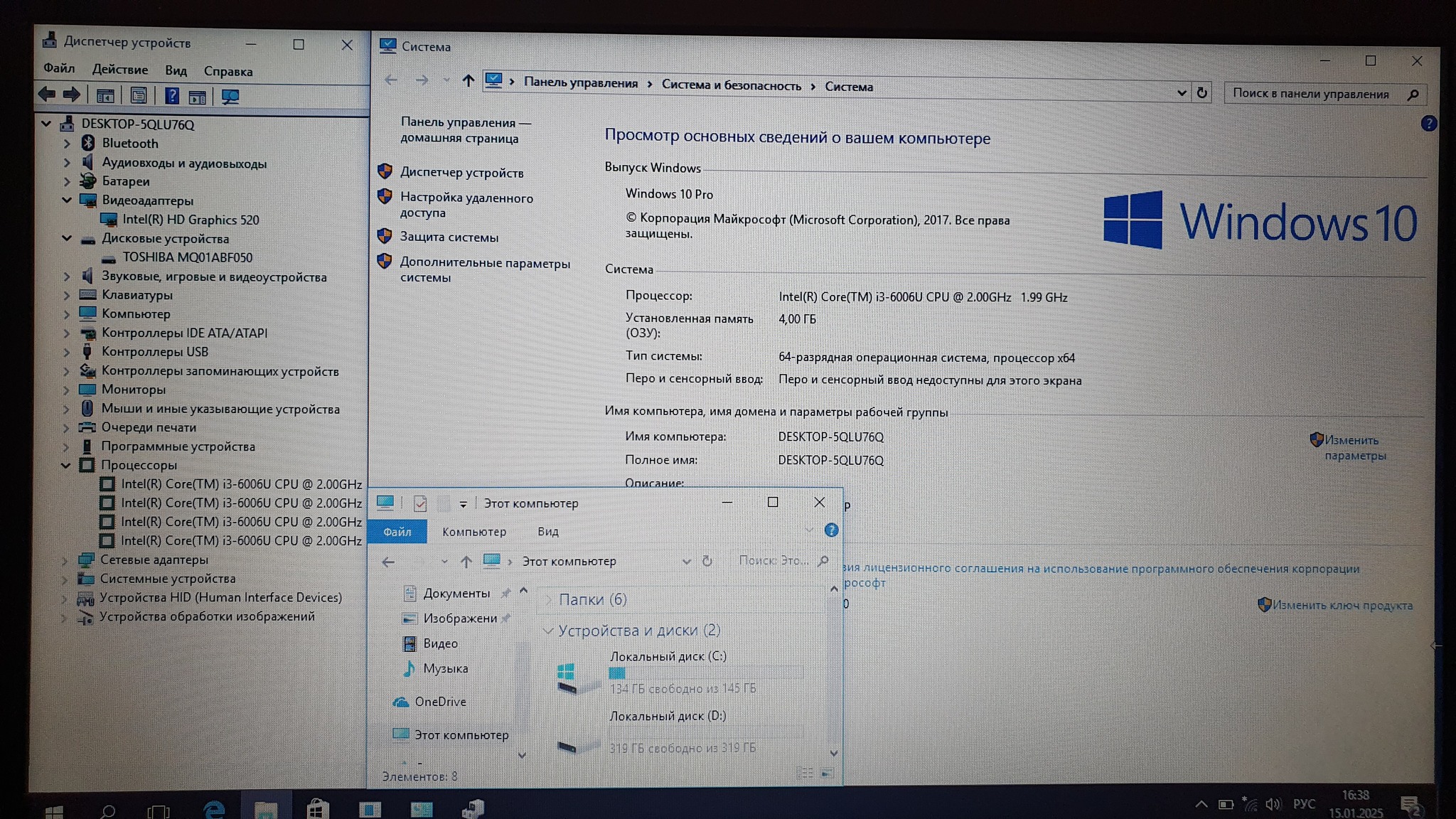
Task: Click the Изменить ключ продукта link
Action: (x=1342, y=606)
